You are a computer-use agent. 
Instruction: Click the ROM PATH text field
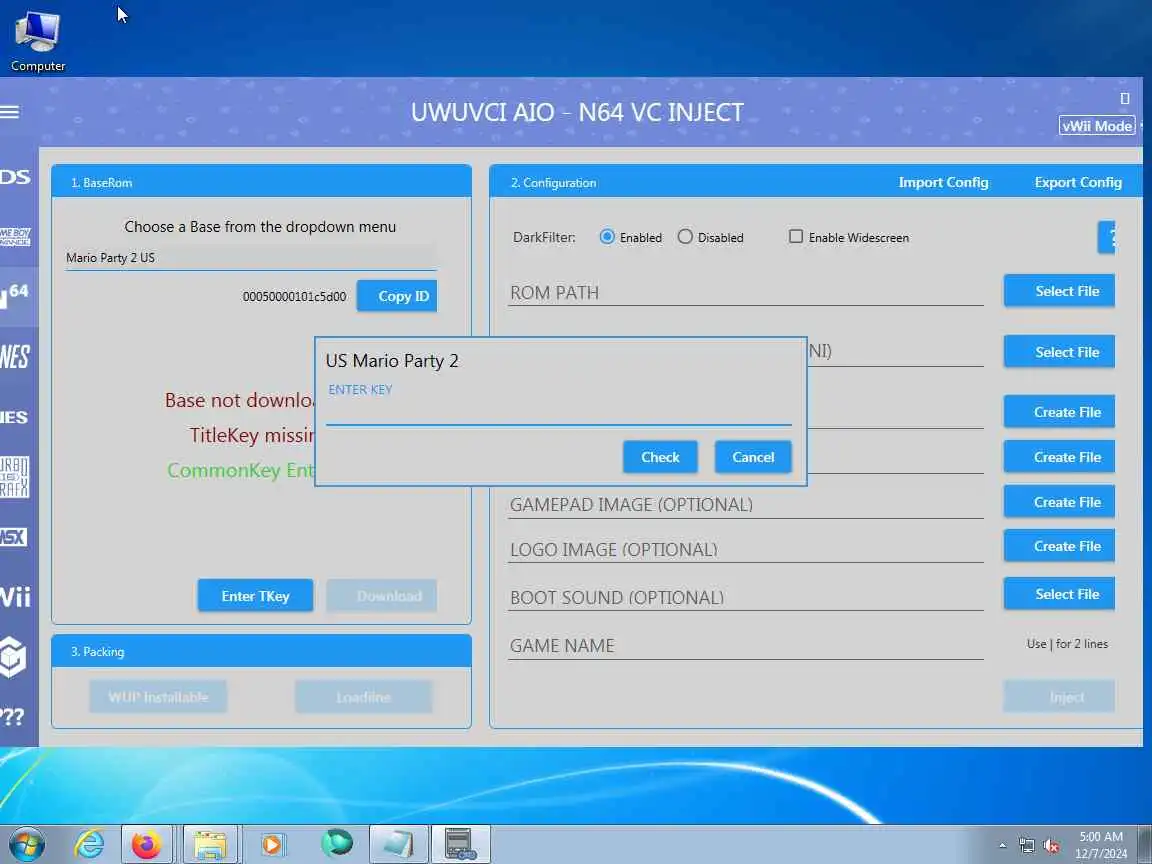(x=746, y=292)
